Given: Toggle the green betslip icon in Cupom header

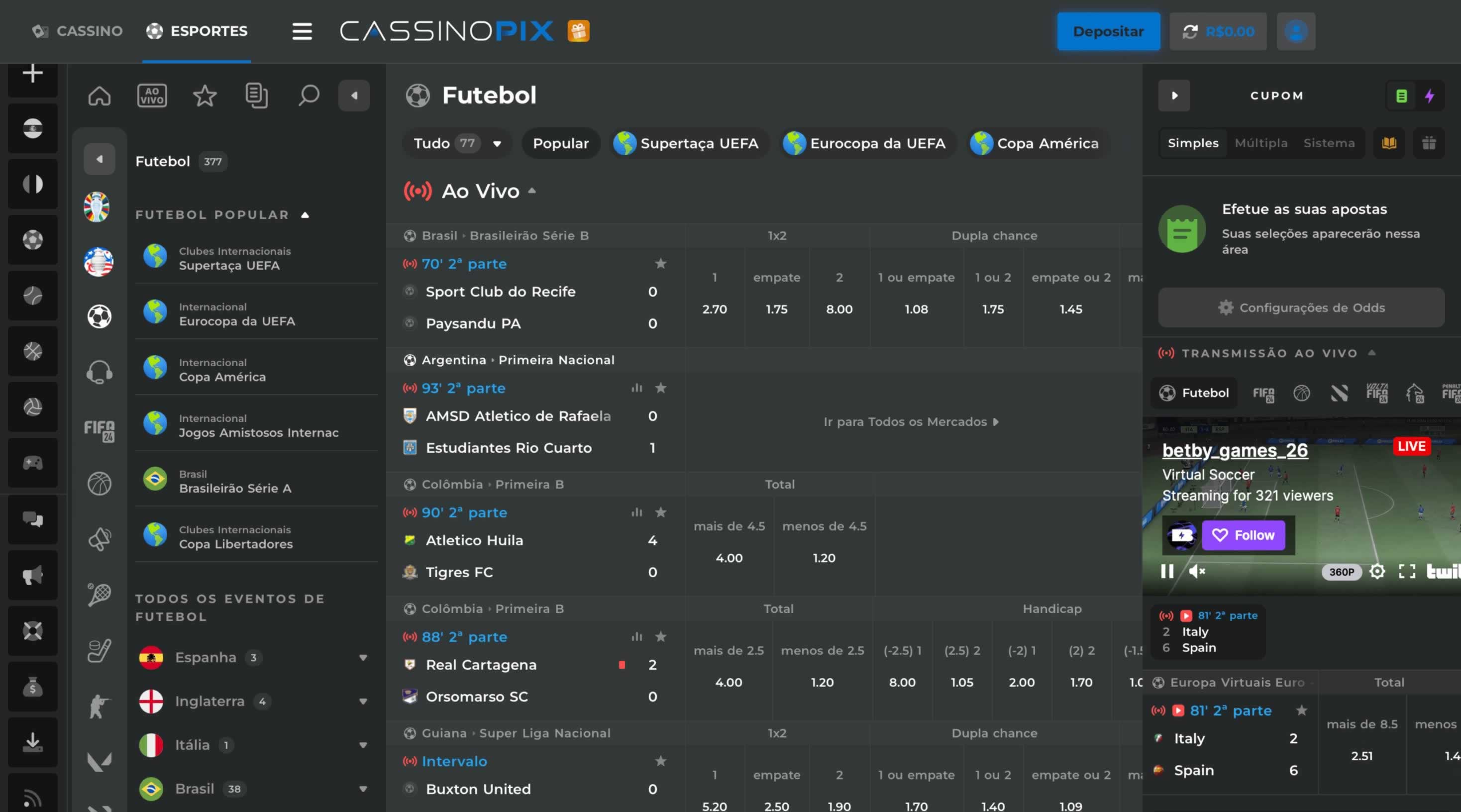Looking at the screenshot, I should click(1401, 96).
